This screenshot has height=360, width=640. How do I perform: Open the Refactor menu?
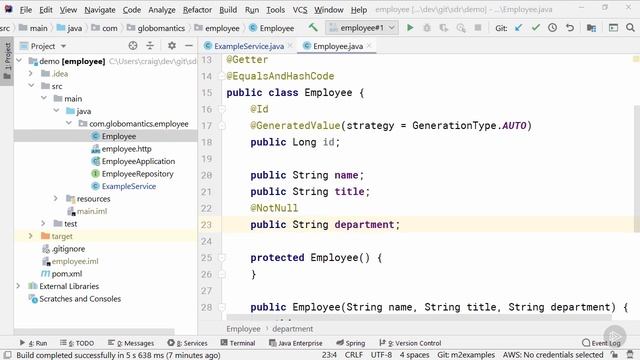coord(197,9)
